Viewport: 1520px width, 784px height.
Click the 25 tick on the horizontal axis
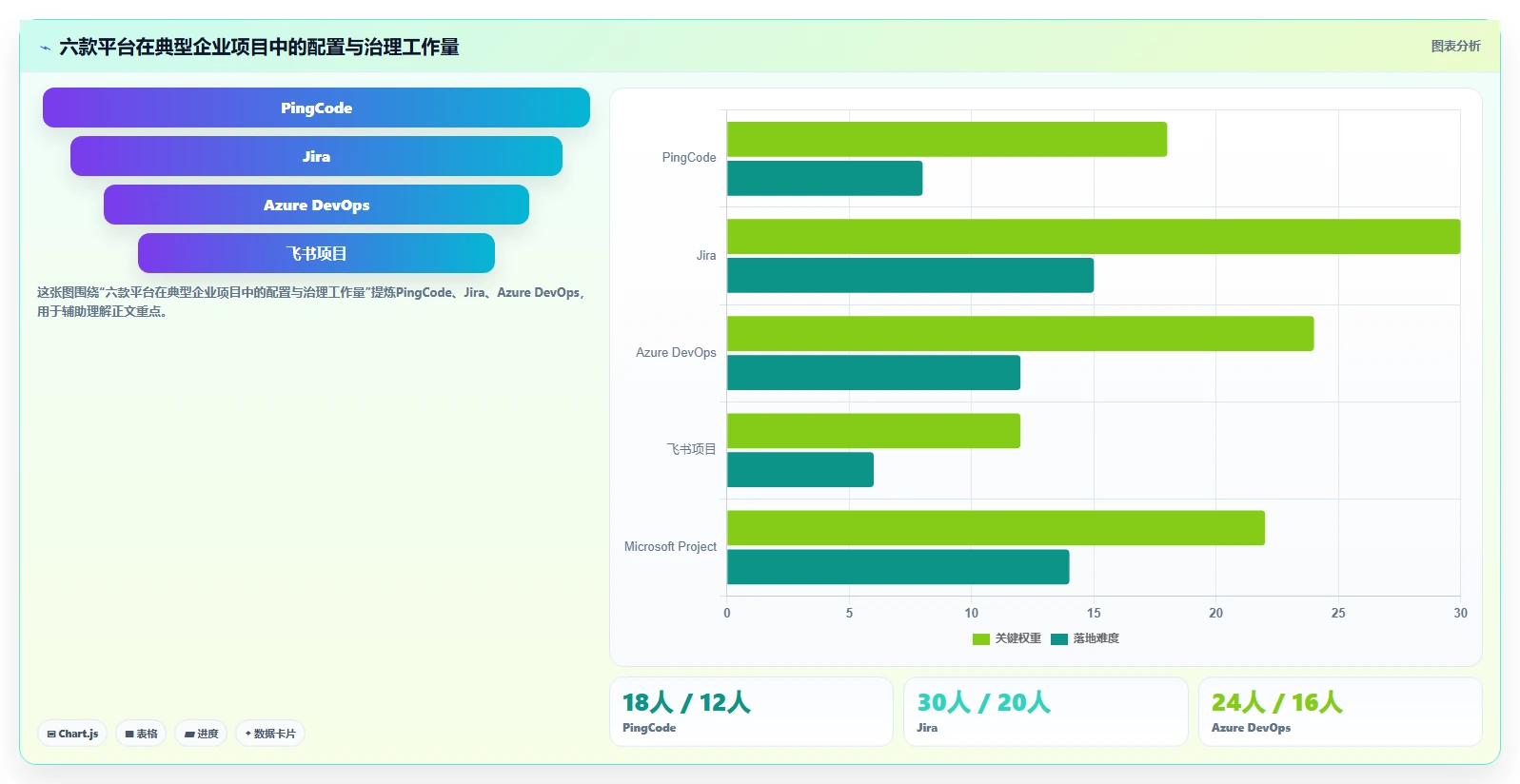(1338, 613)
